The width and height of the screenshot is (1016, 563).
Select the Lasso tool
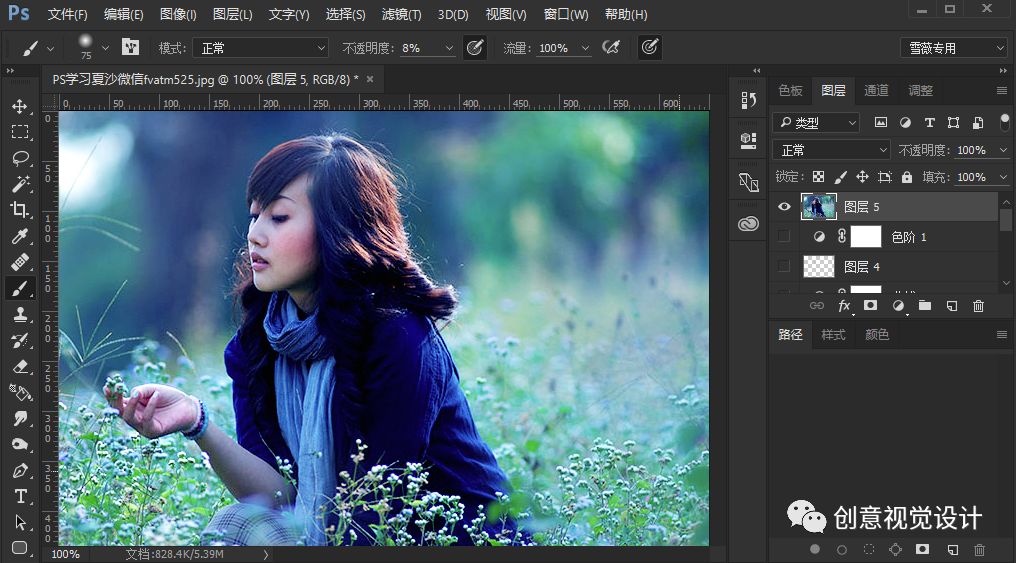19,158
